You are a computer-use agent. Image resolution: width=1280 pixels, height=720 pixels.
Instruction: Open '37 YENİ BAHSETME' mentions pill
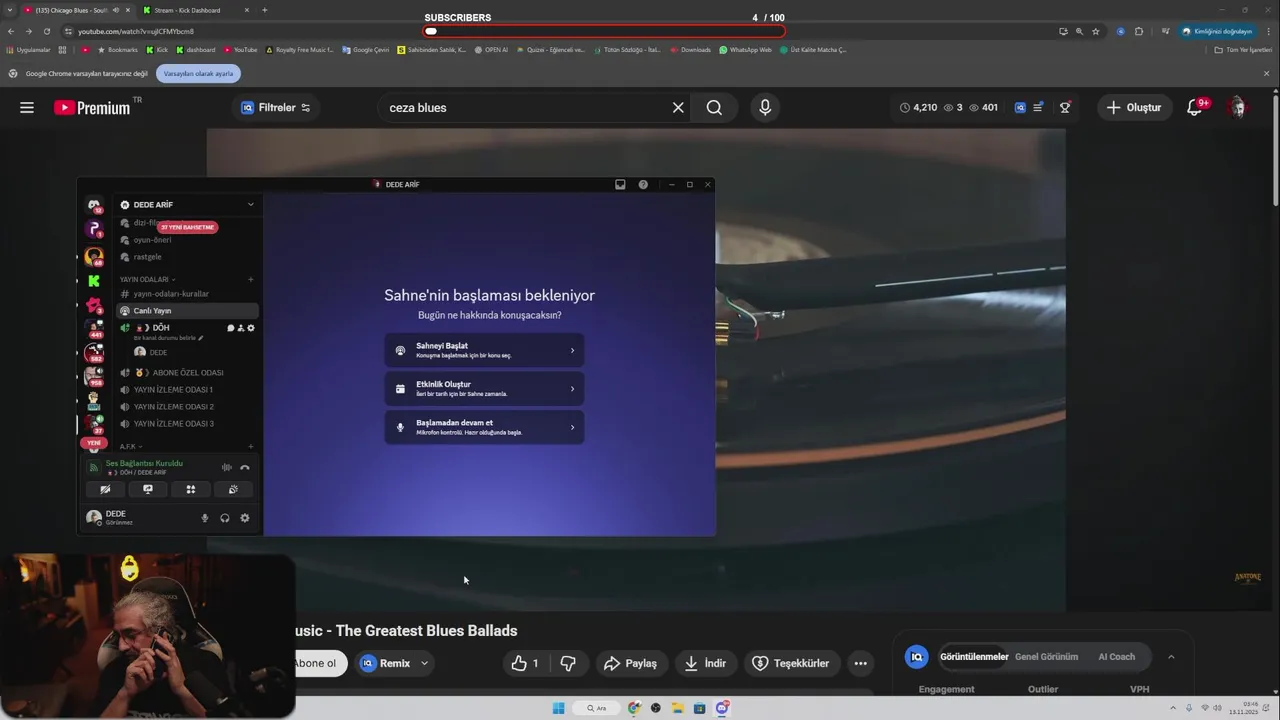pyautogui.click(x=187, y=227)
